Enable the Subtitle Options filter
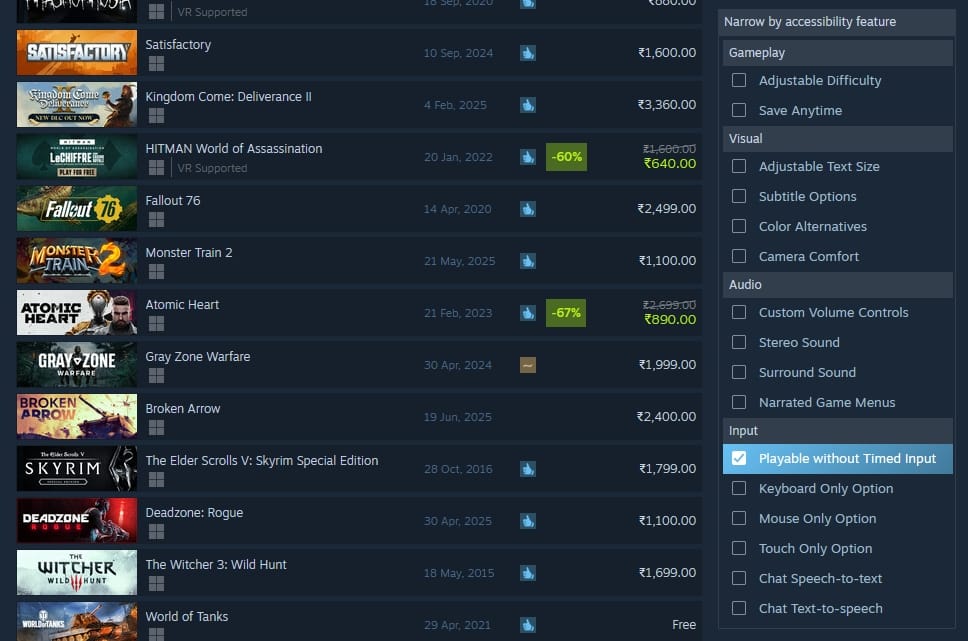This screenshot has height=641, width=968. click(739, 196)
